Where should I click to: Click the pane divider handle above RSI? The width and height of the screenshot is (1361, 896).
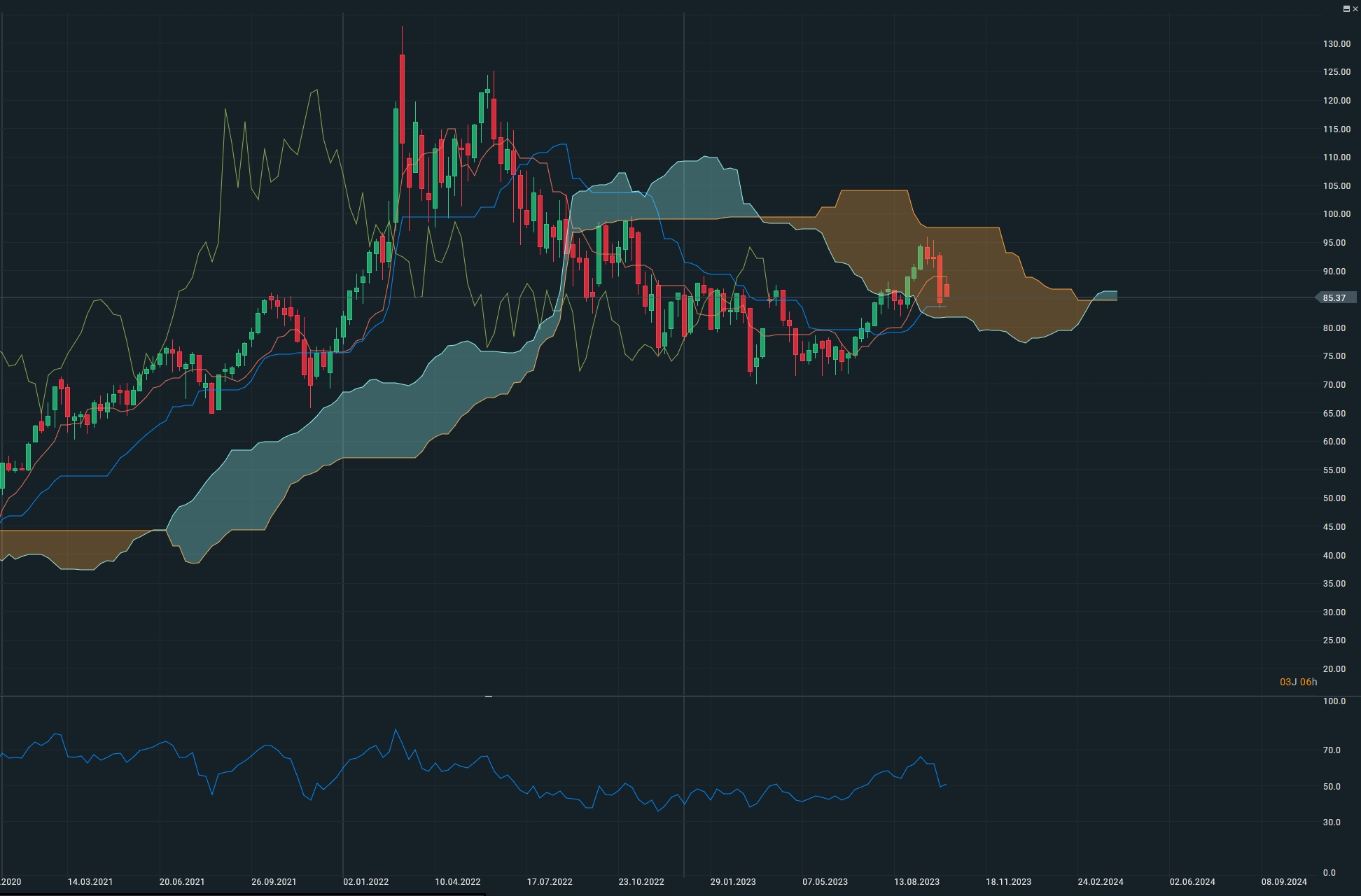[x=488, y=696]
